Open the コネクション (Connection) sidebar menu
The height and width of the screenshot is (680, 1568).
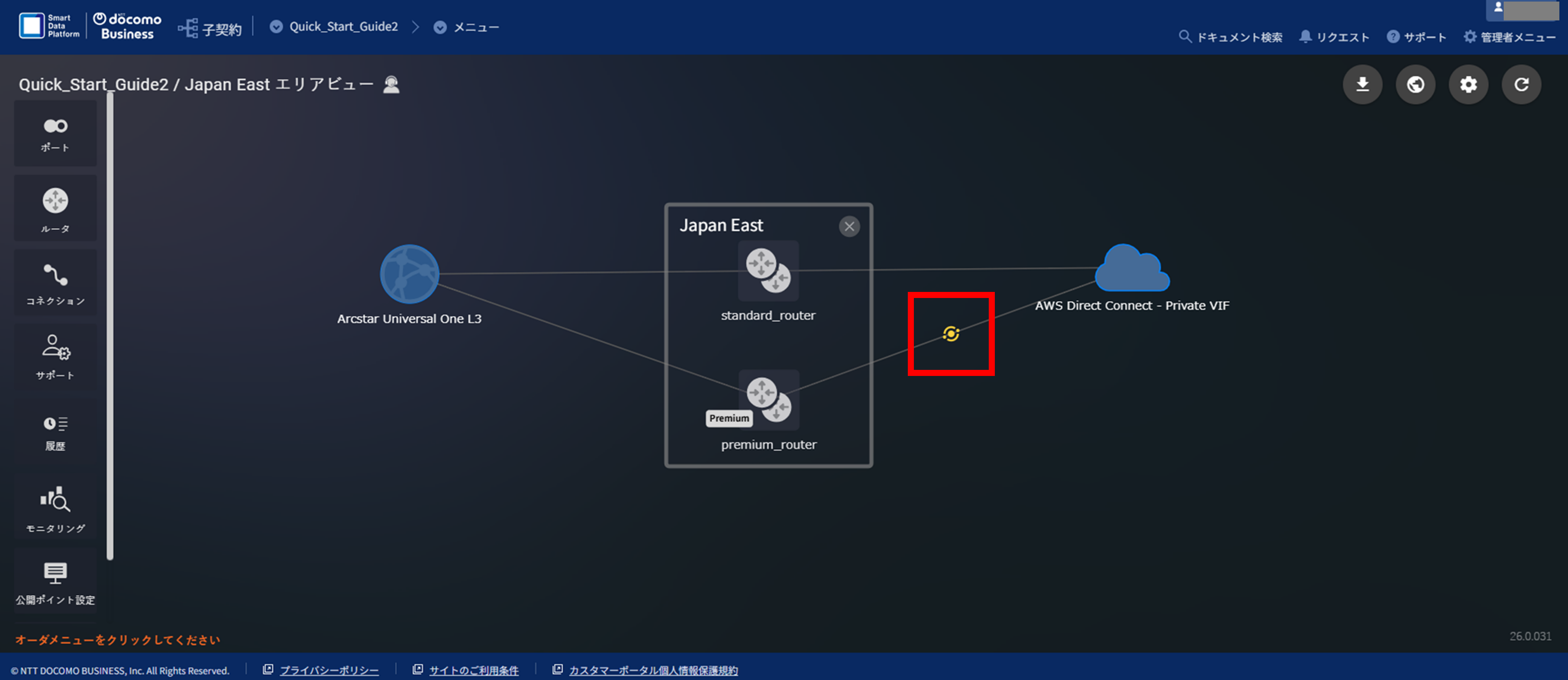coord(55,283)
